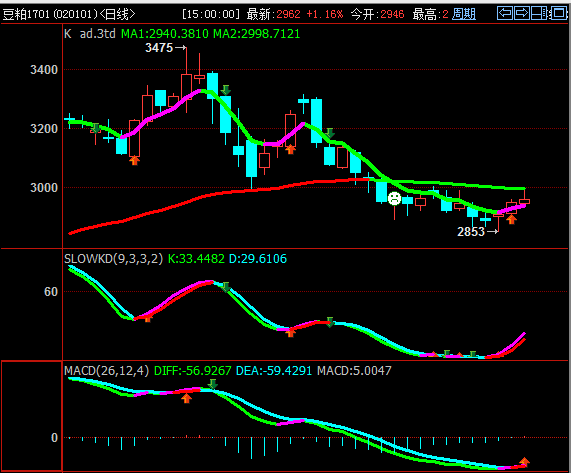571x473 pixels.
Task: Click the MA1:2940.3810 moving average label
Action: [165, 34]
